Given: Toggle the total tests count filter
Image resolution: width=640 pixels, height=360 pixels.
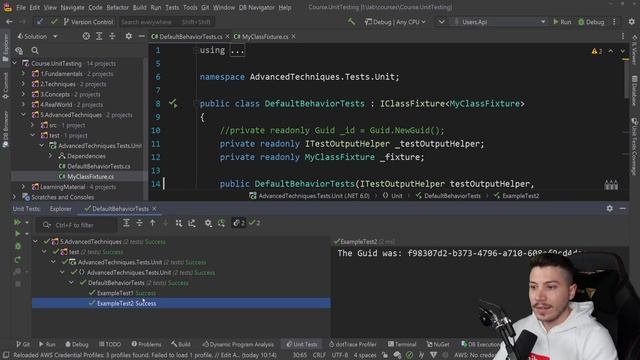Looking at the screenshot, I should click(239, 223).
